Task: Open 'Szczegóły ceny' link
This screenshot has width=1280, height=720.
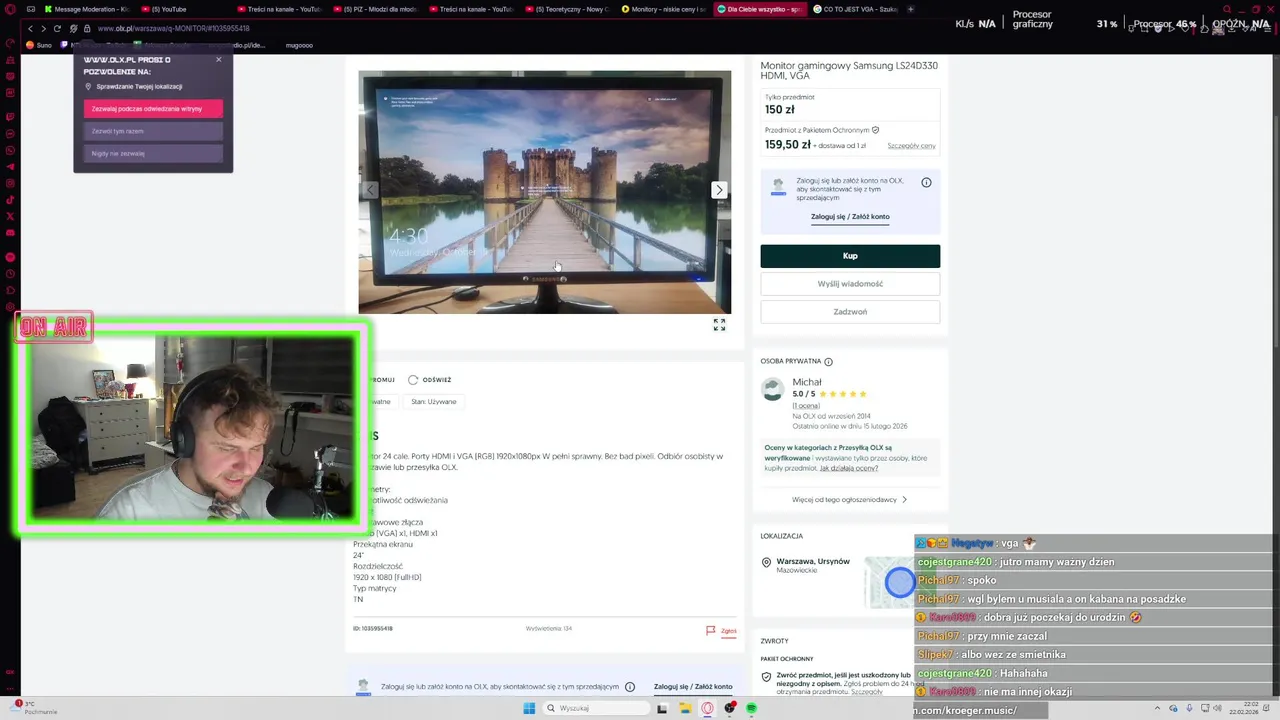Action: (911, 146)
